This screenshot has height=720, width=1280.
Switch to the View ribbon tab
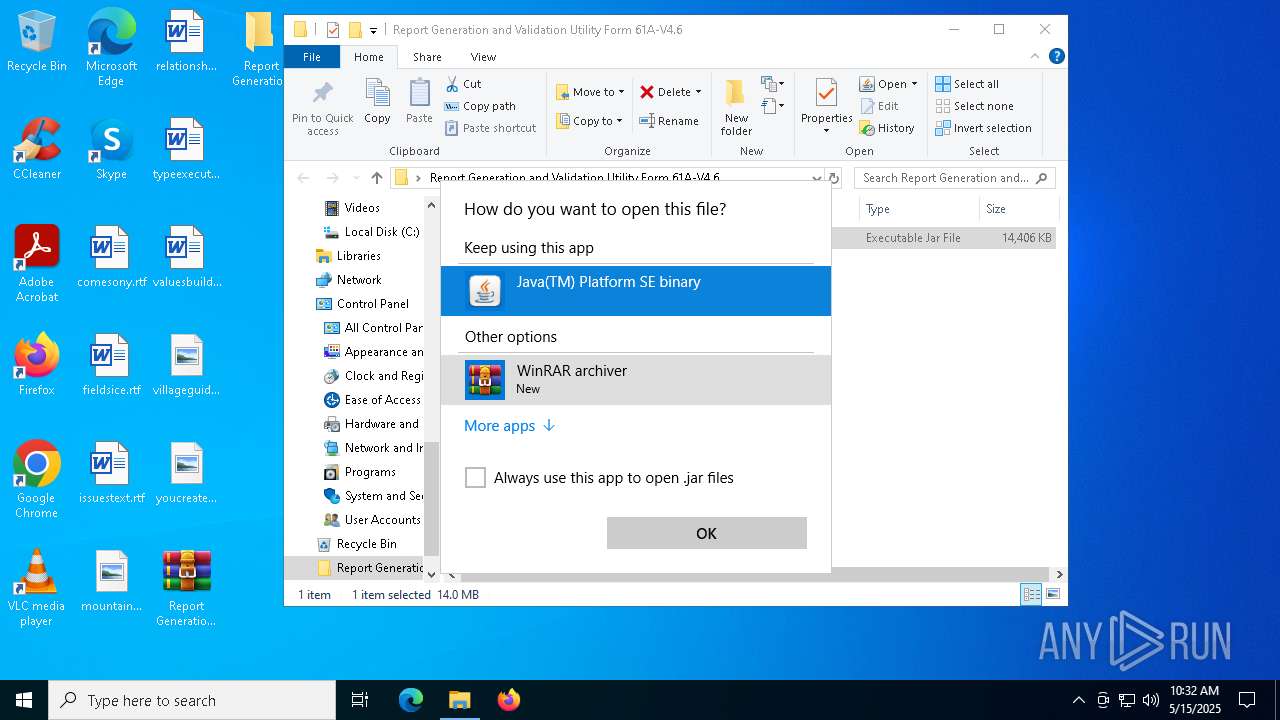483,57
